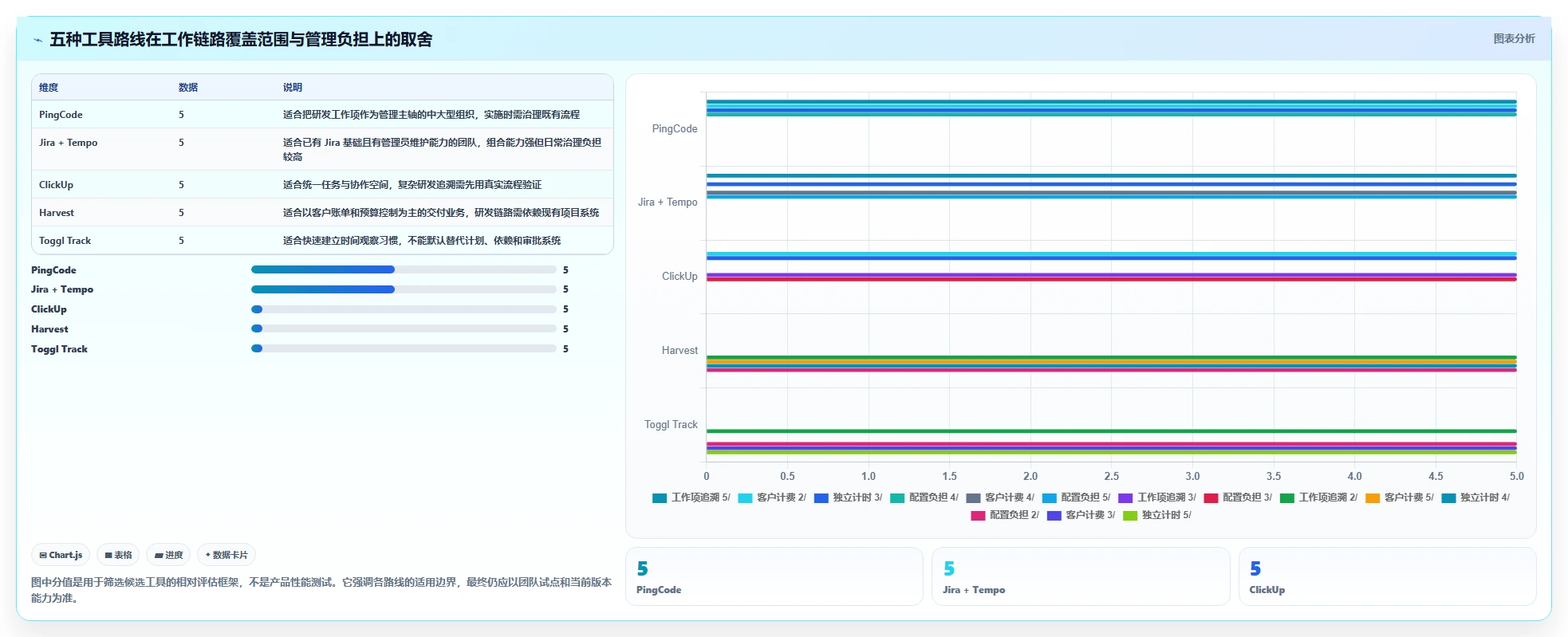
Task: Select the 进度 tag chip
Action: (168, 555)
